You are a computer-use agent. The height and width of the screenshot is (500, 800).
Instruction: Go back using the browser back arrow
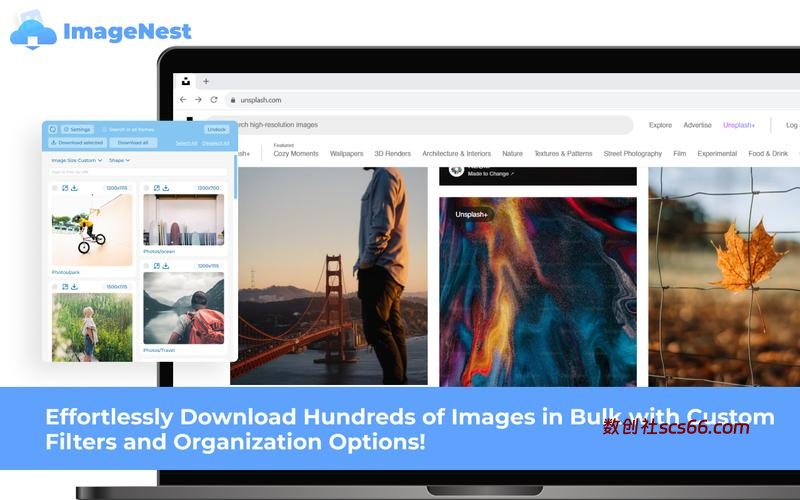[x=183, y=100]
